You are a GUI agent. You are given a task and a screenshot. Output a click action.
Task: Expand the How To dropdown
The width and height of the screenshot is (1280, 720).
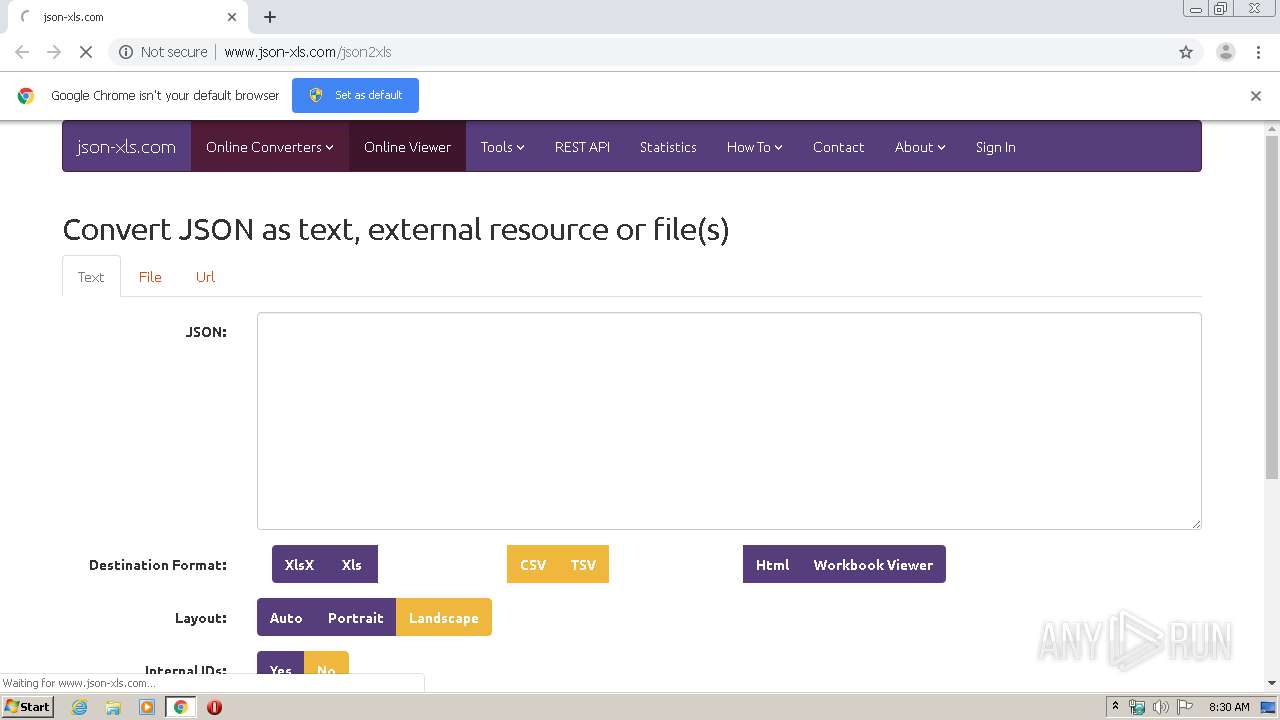[754, 147]
